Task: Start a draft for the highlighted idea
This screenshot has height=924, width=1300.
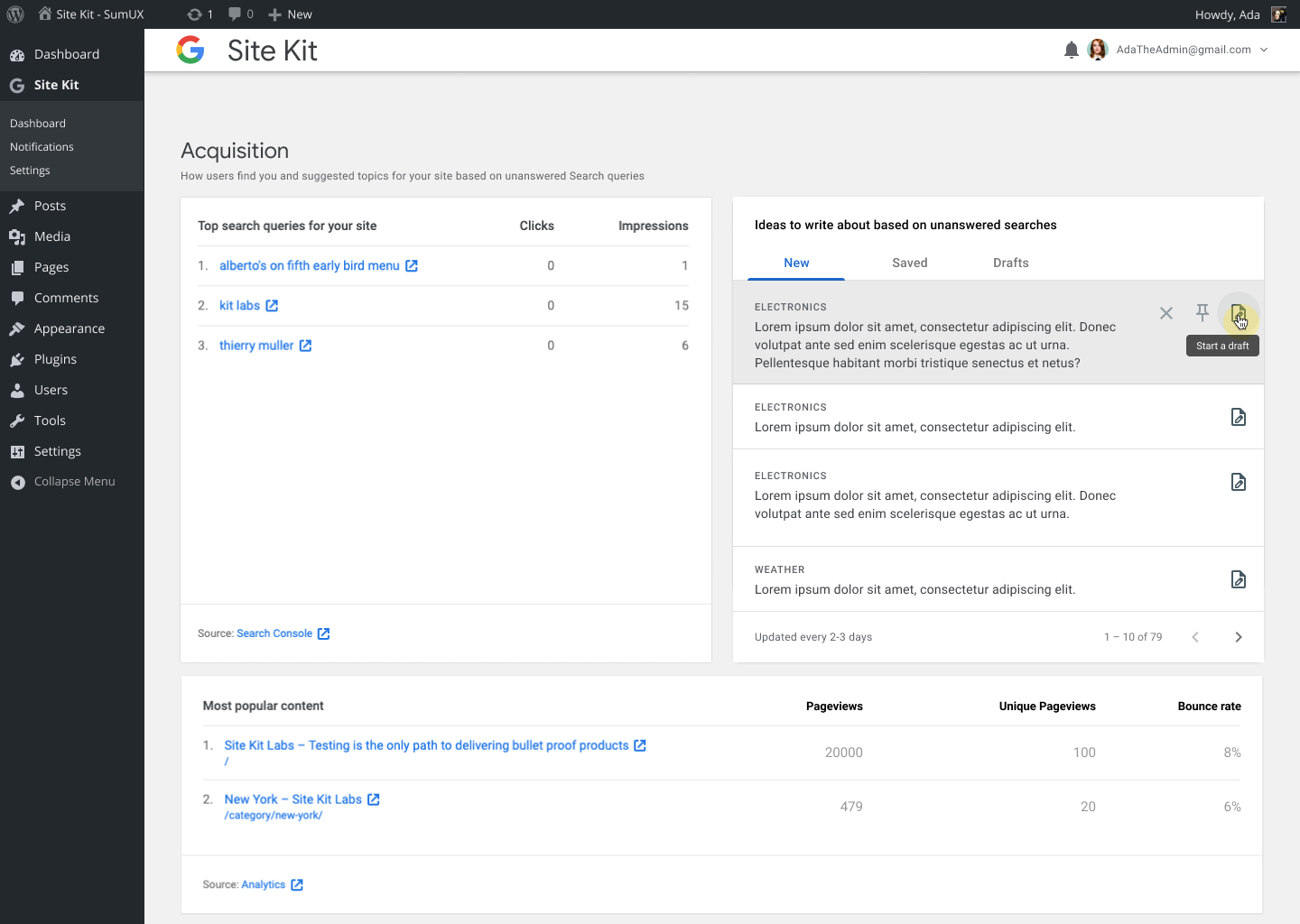Action: 1239,313
